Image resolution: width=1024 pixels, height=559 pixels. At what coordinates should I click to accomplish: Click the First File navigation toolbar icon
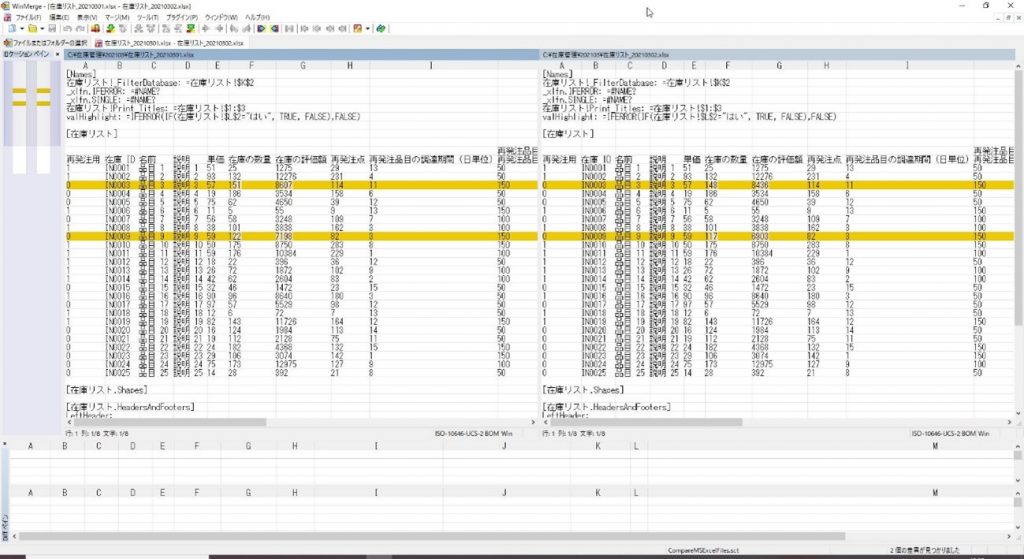coord(304,29)
